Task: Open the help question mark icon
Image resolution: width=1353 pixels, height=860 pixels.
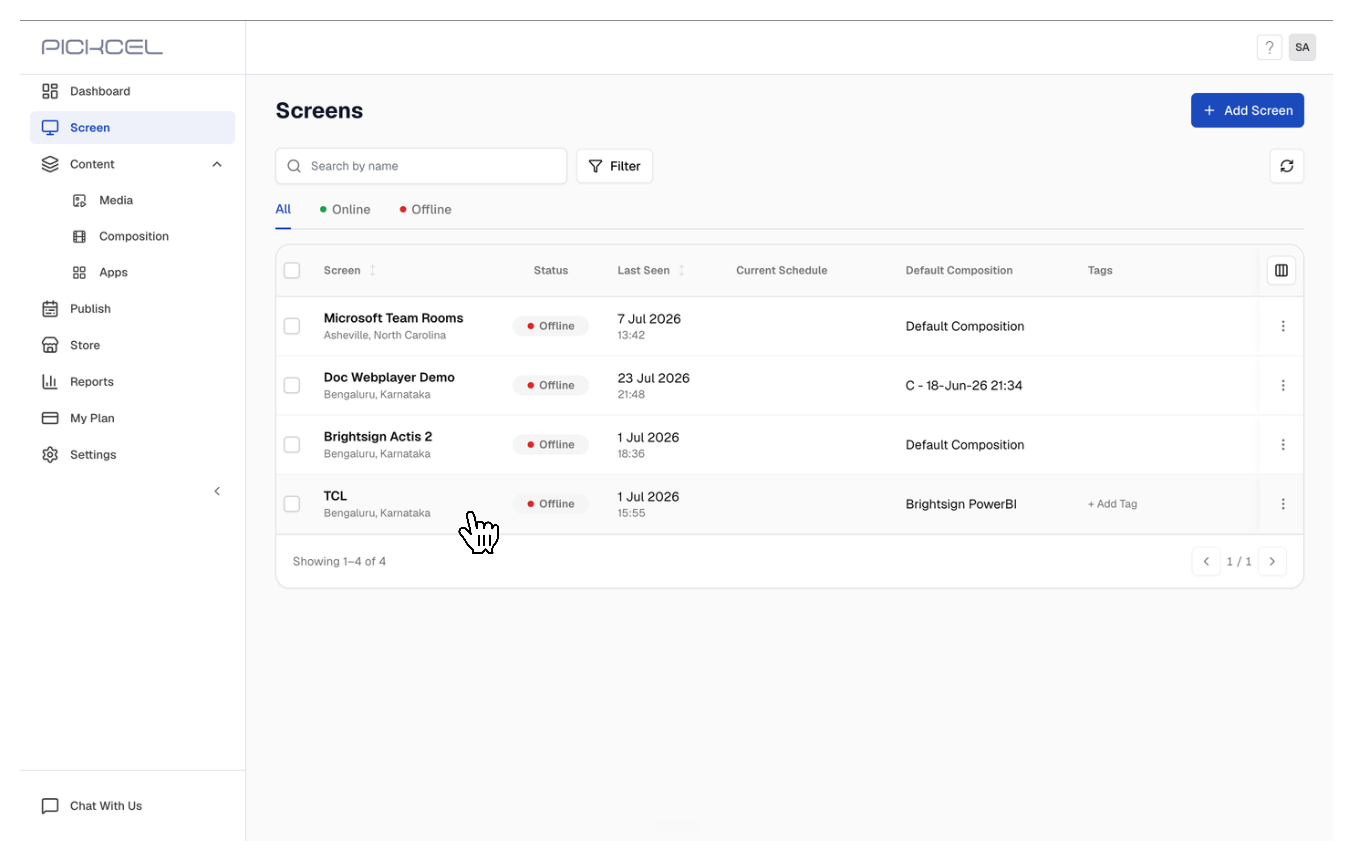Action: [1269, 47]
